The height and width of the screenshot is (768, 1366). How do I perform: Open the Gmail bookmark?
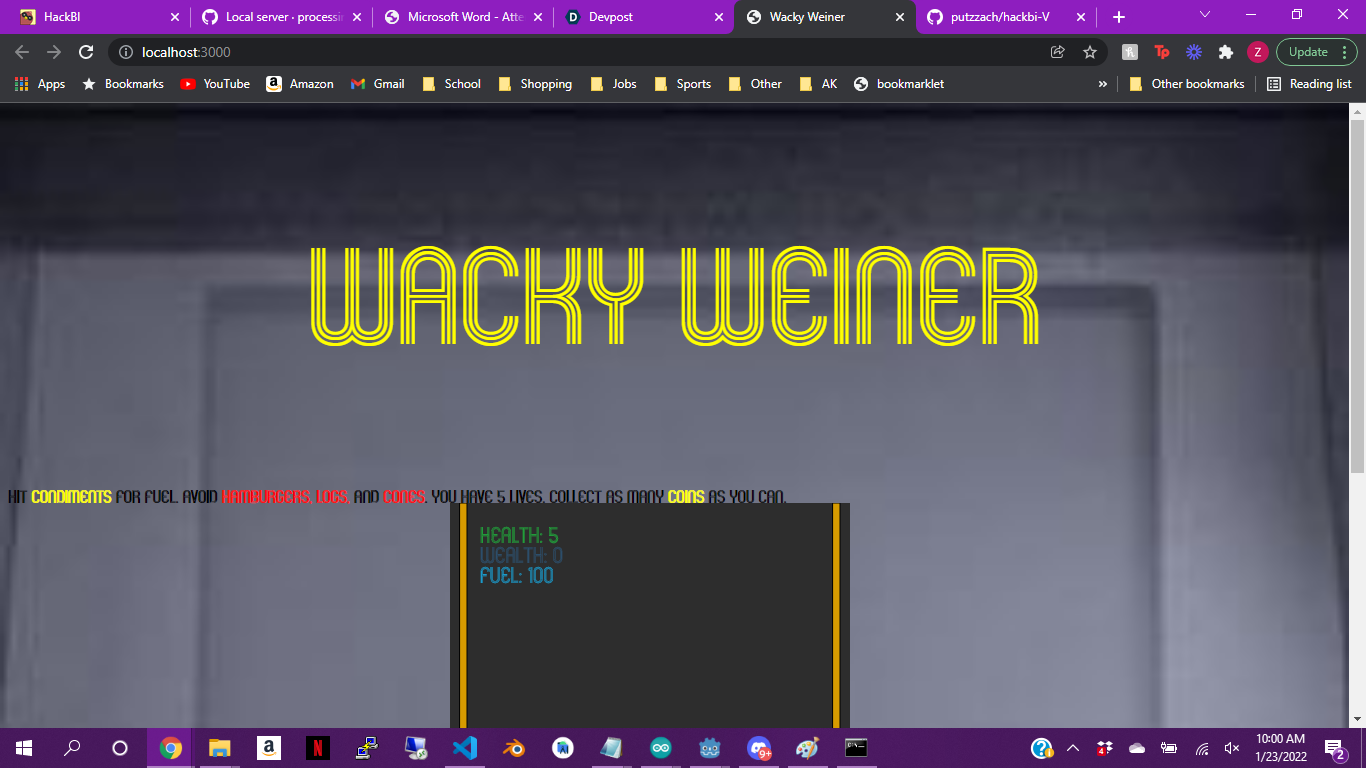378,84
